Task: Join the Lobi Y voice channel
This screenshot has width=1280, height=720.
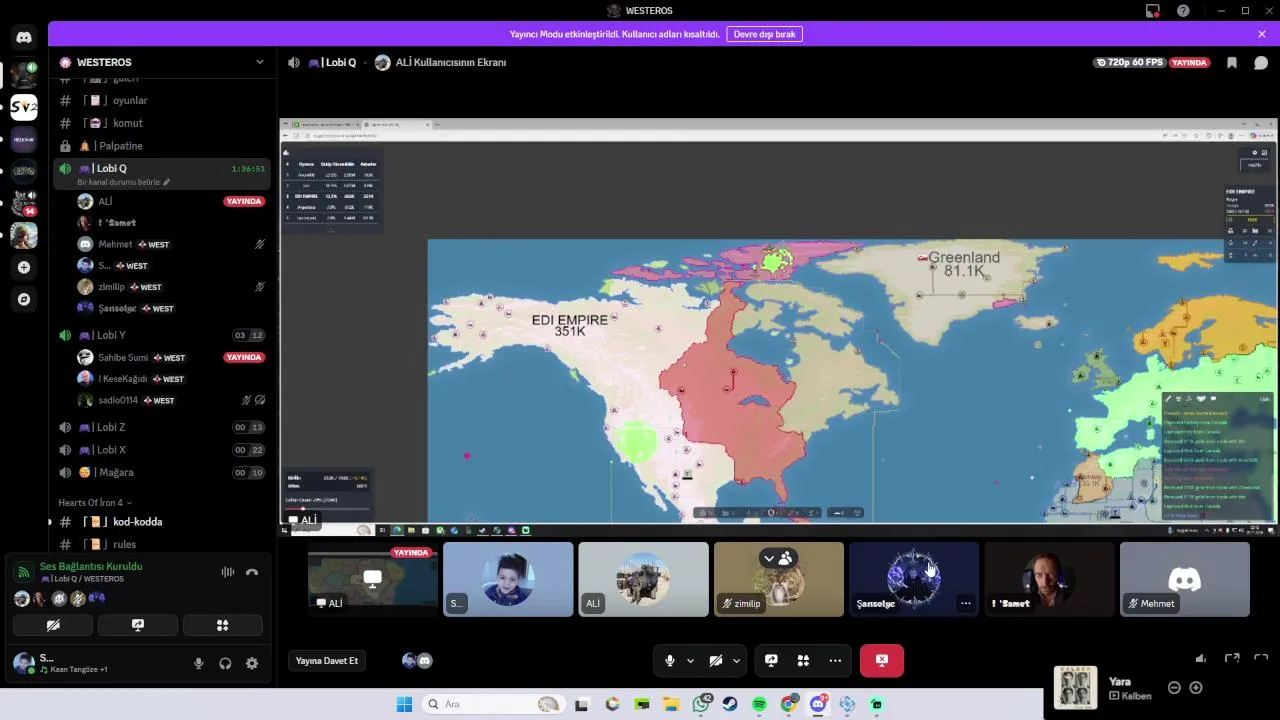Action: [161, 335]
